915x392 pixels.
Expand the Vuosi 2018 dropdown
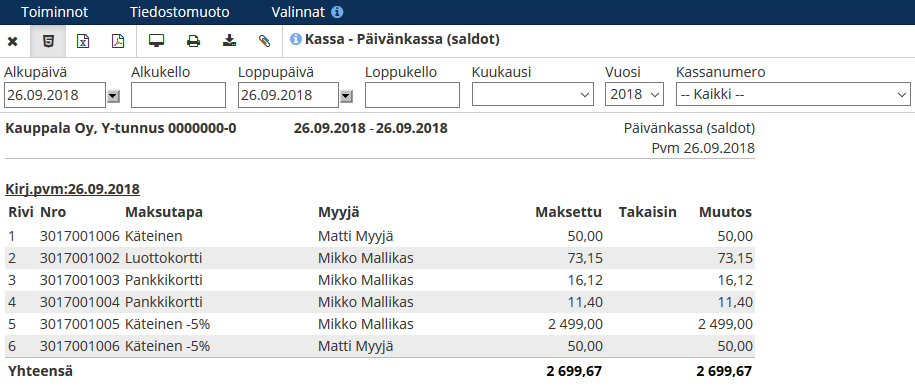[634, 94]
